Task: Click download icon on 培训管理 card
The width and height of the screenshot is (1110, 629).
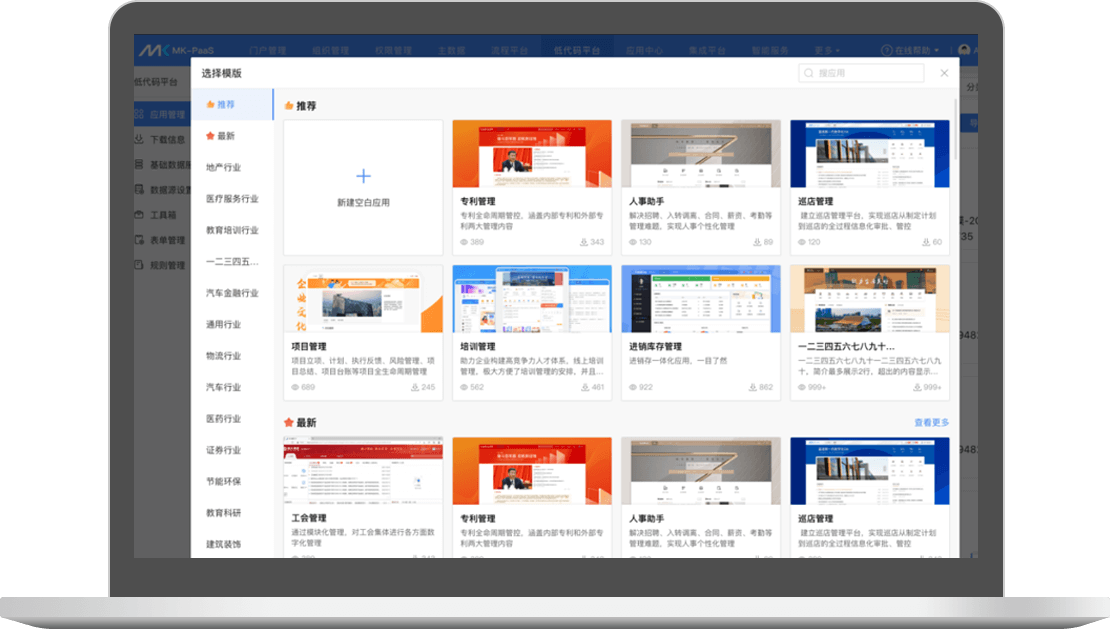Action: pos(584,387)
